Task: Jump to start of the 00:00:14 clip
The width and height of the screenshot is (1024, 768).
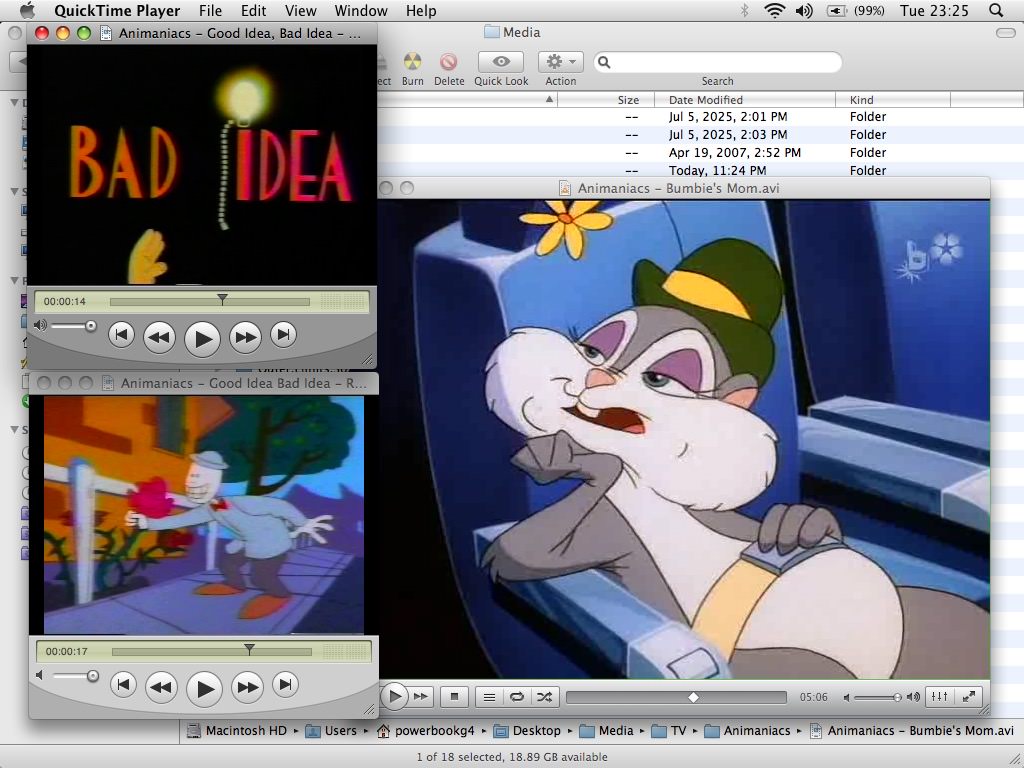Action: click(121, 335)
